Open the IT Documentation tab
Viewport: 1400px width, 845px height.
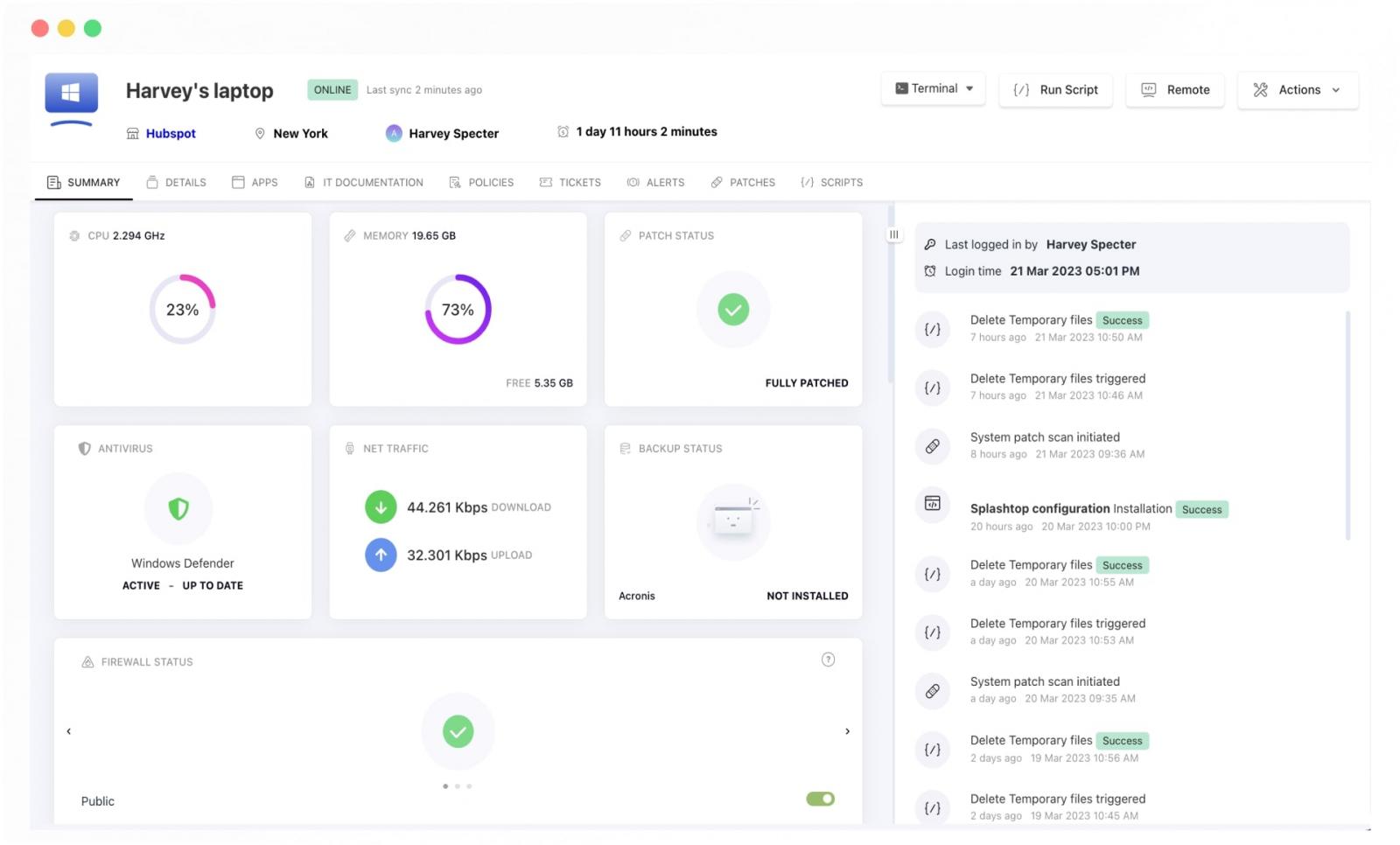[364, 183]
